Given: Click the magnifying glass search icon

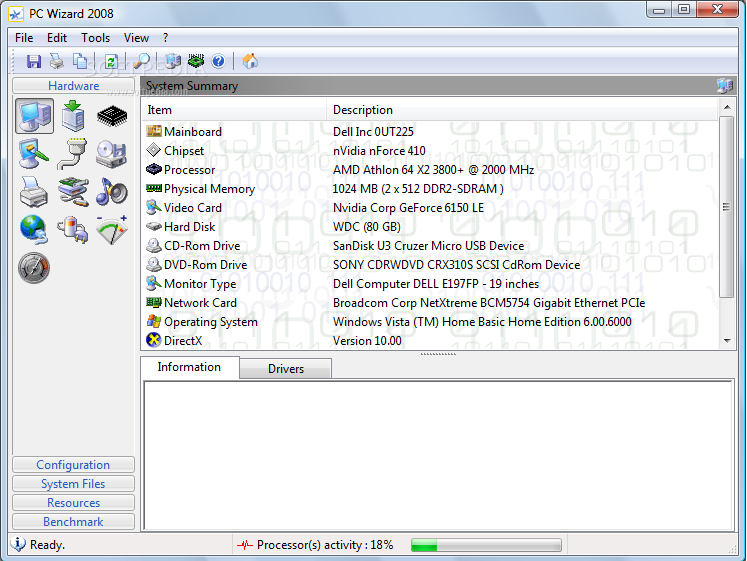Looking at the screenshot, I should (141, 61).
